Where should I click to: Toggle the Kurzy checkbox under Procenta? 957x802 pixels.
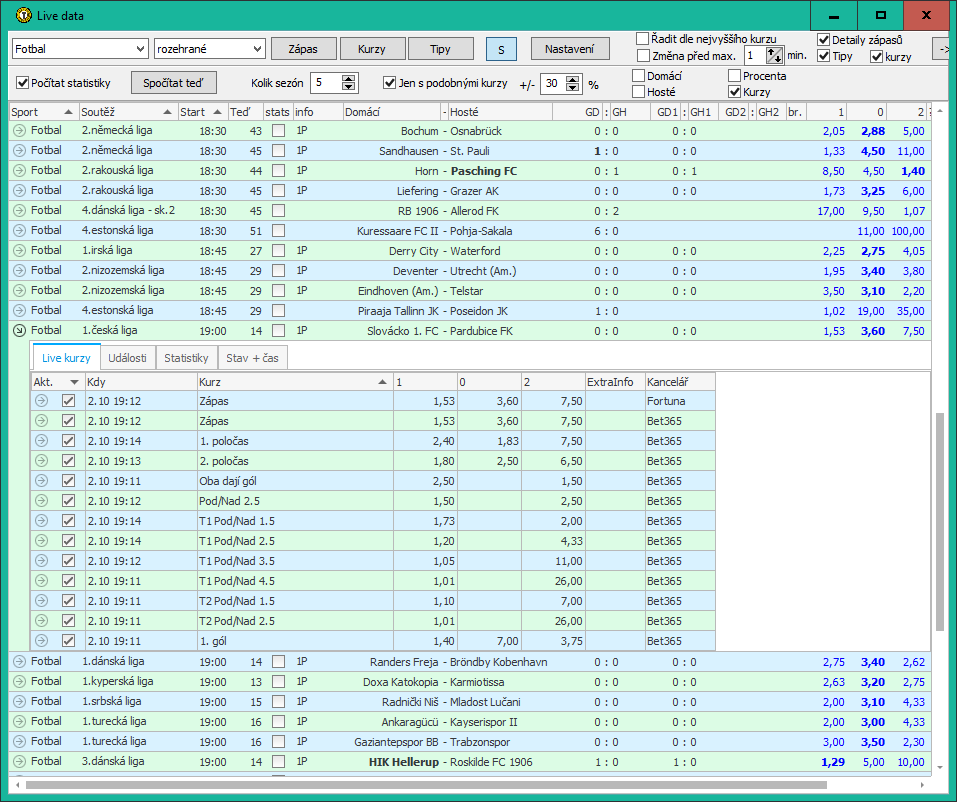[734, 92]
